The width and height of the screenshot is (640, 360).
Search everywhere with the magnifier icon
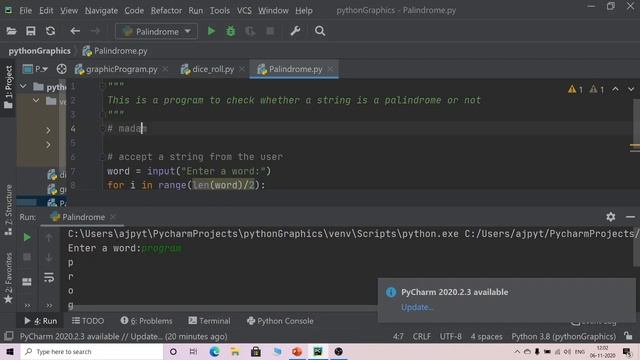[320, 31]
